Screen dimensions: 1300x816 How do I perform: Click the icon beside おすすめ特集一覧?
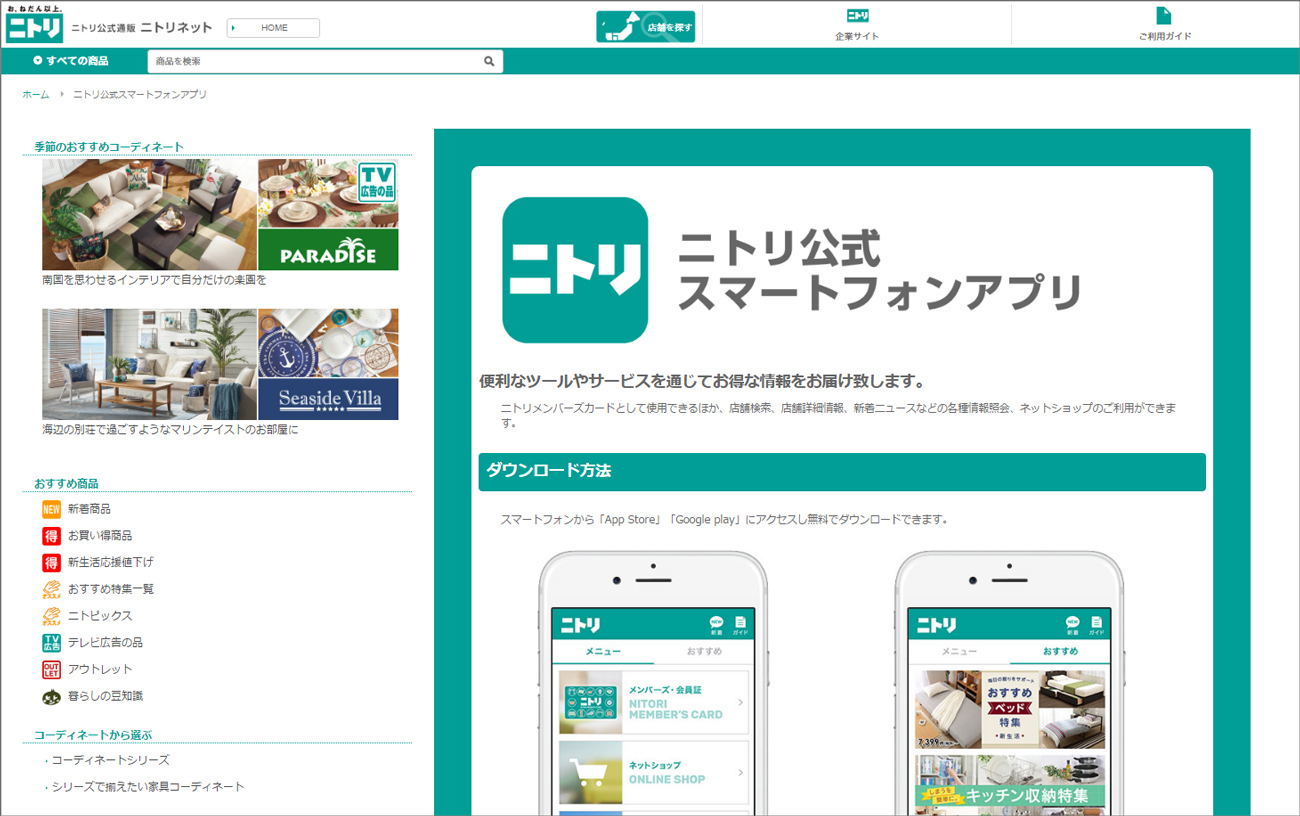[x=51, y=589]
